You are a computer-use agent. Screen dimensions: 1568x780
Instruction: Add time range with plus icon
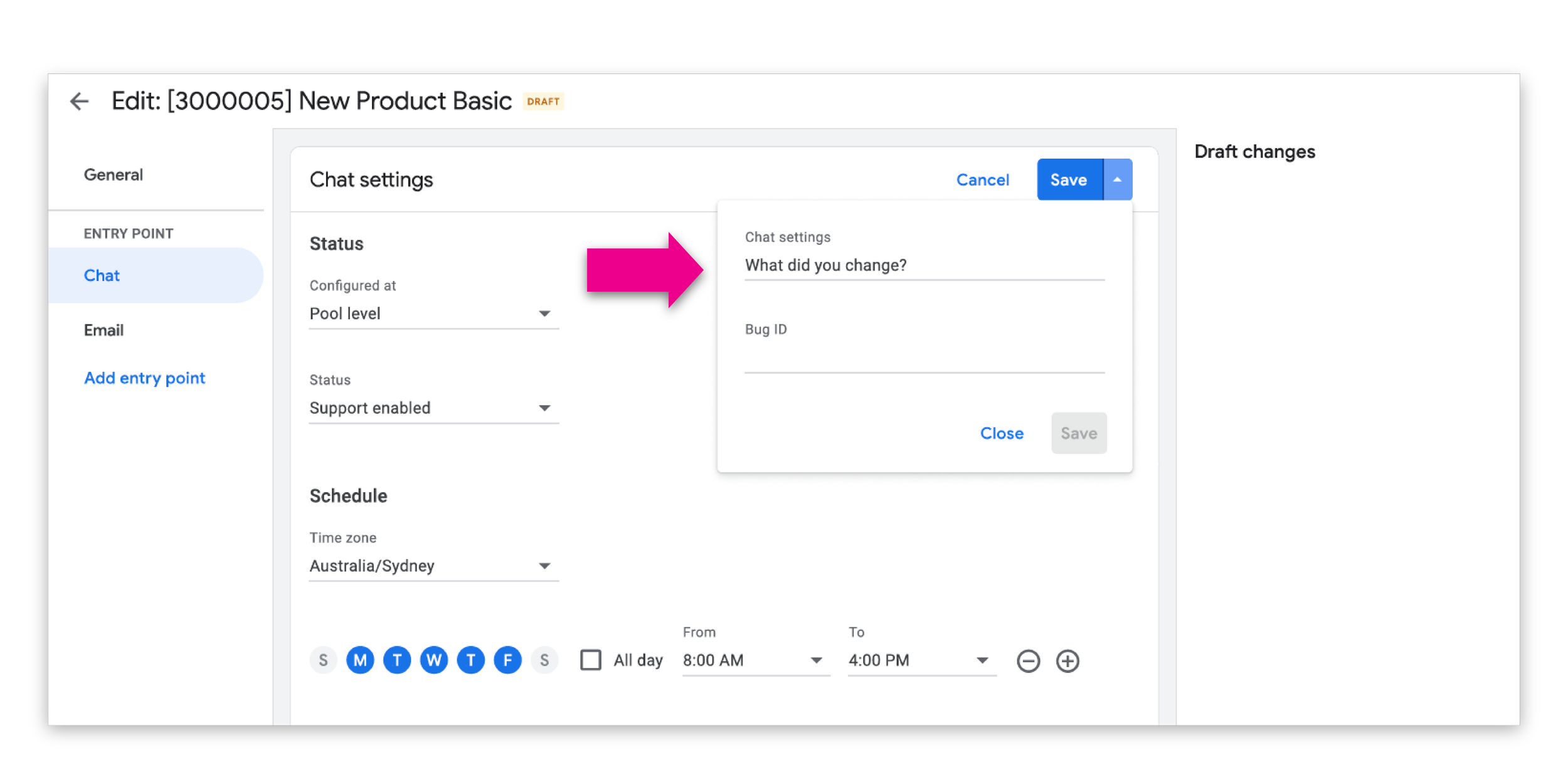(1067, 661)
